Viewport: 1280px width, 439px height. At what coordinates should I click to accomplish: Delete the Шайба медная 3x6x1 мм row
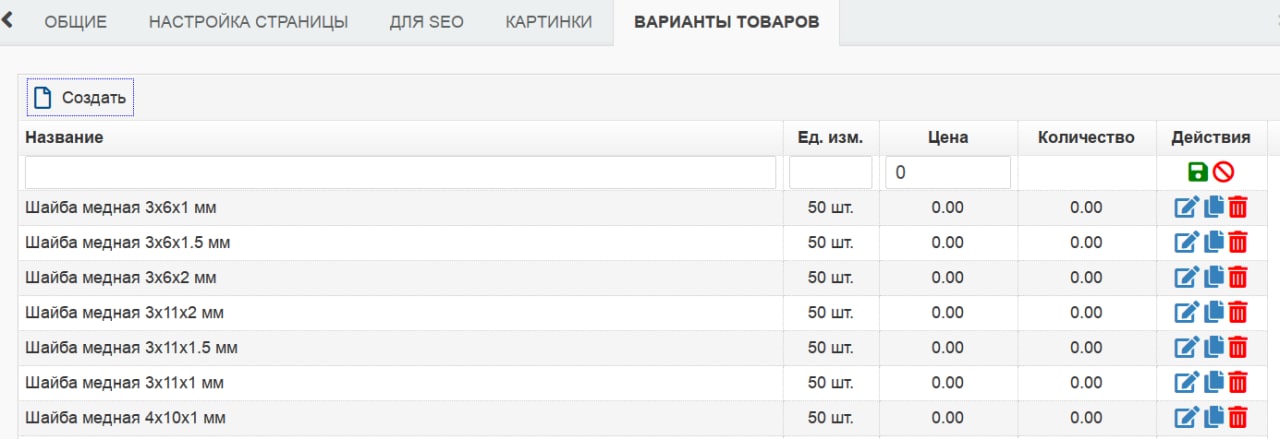[1238, 208]
